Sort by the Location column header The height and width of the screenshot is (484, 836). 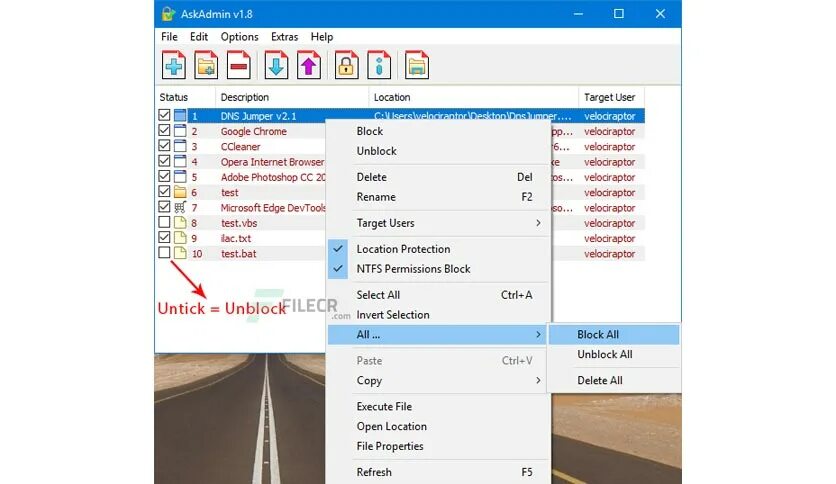473,98
